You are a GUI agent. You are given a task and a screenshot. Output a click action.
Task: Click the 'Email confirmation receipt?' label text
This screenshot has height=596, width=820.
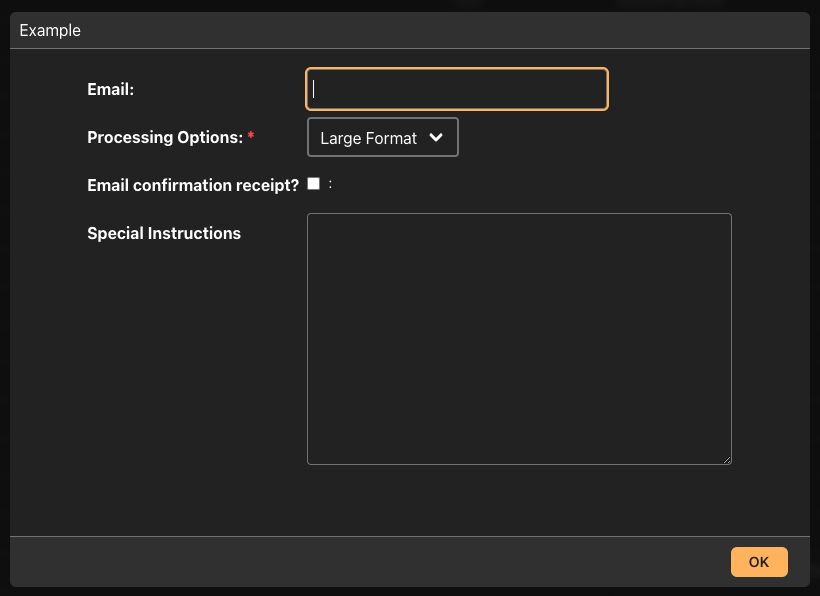[x=193, y=185]
